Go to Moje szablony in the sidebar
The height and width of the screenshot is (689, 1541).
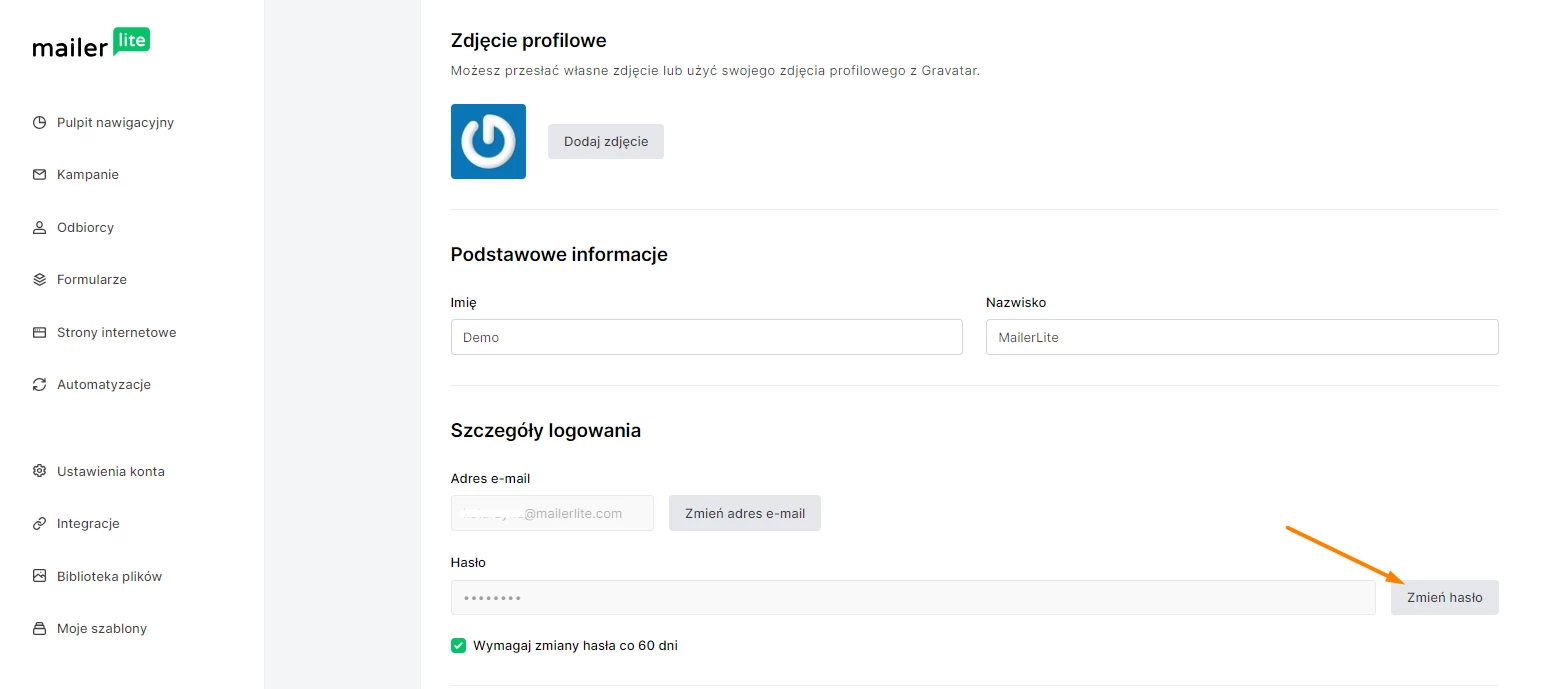101,629
